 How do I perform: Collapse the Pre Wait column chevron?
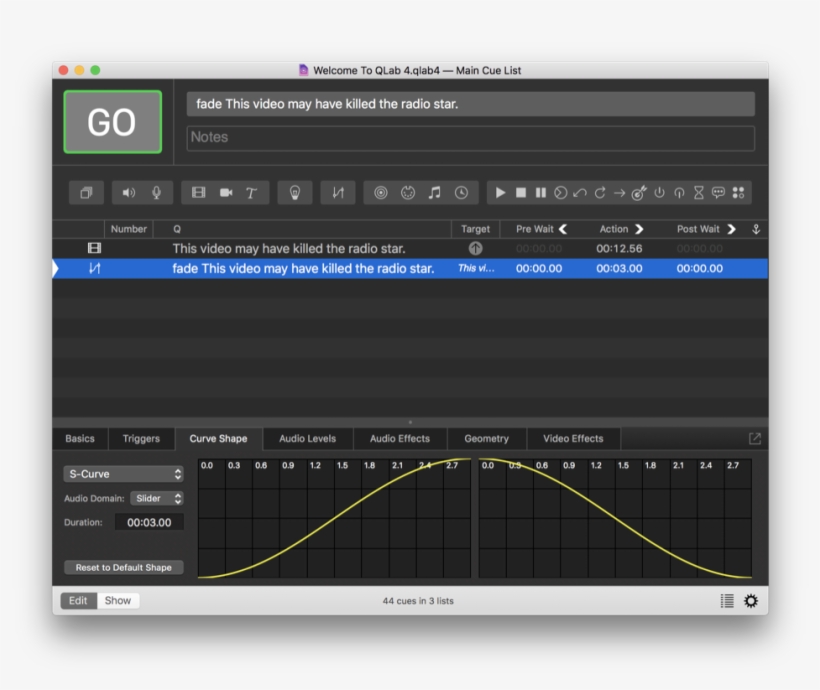point(562,228)
